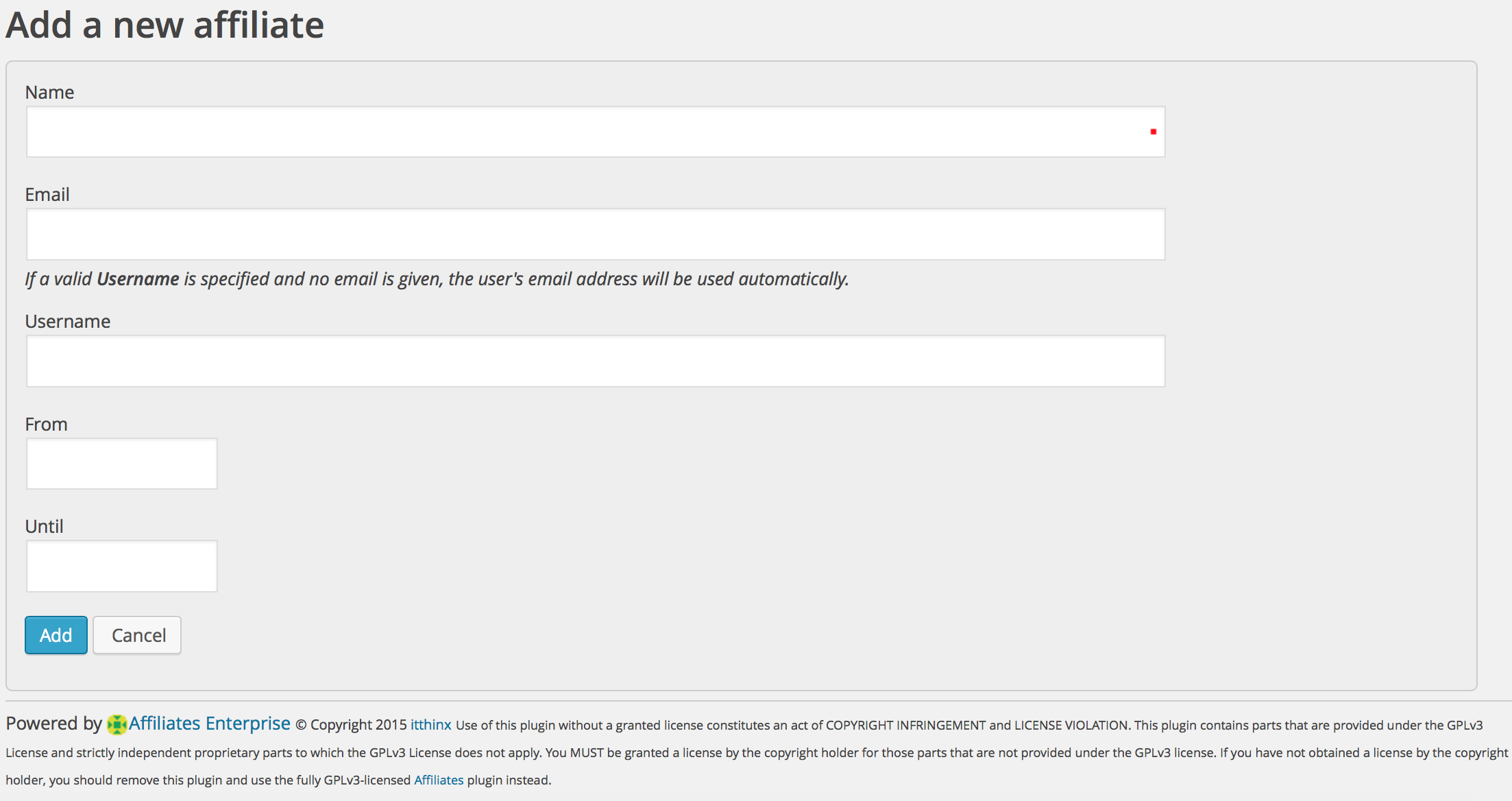Click the "Add a new affiliate" heading
1512x801 pixels.
pyautogui.click(x=164, y=25)
